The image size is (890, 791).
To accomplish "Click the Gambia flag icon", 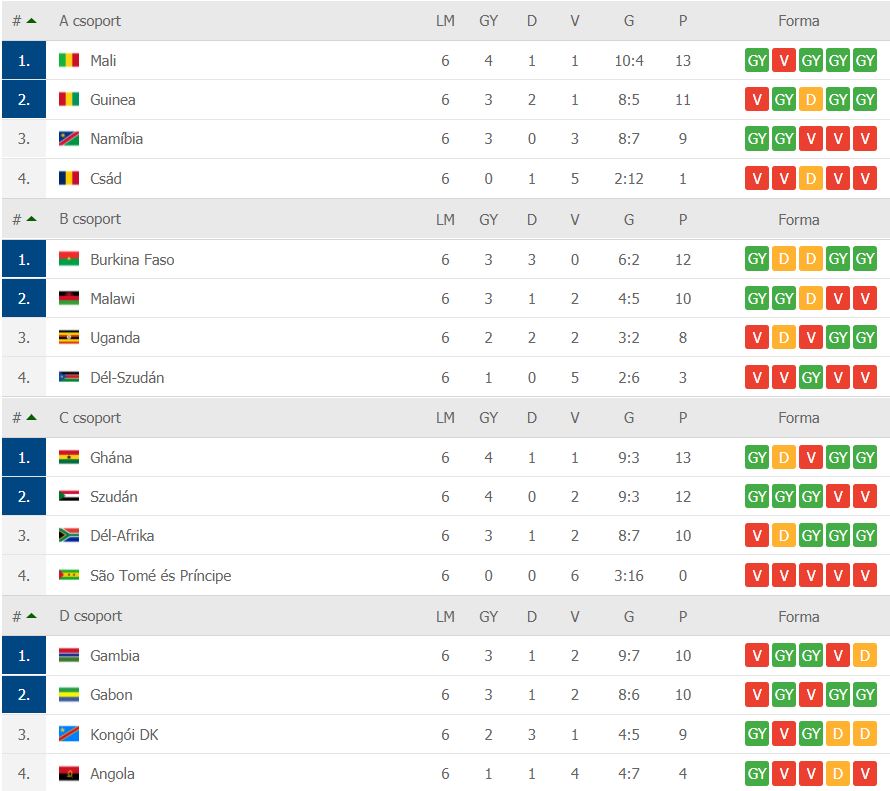I will 69,656.
